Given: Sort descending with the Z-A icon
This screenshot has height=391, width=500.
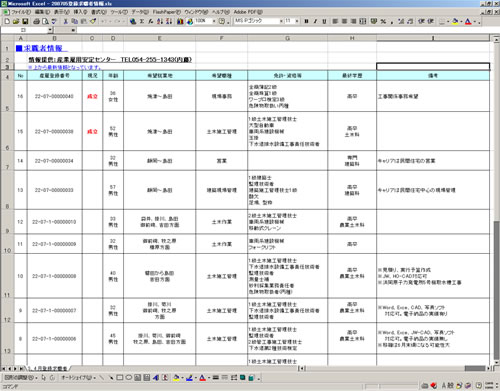Looking at the screenshot, I should [169, 21].
